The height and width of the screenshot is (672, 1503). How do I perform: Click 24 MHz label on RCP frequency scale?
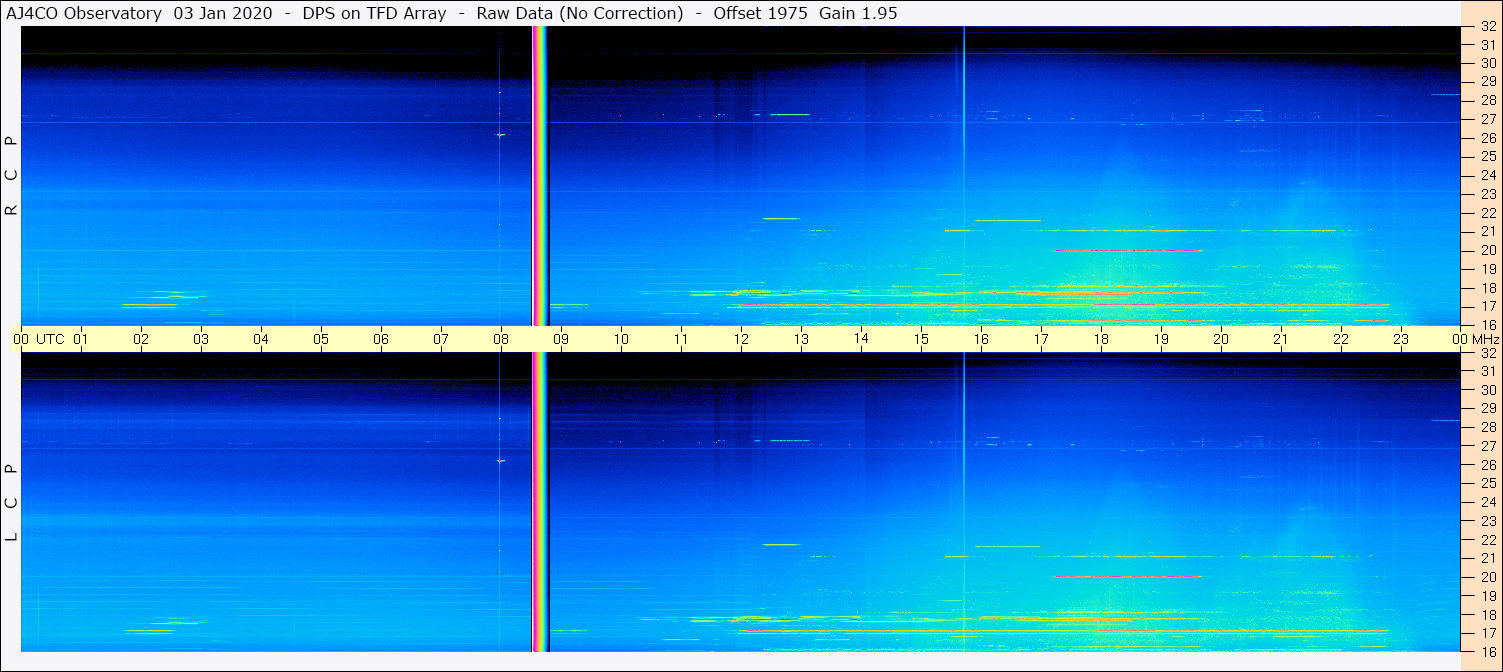pos(1488,175)
